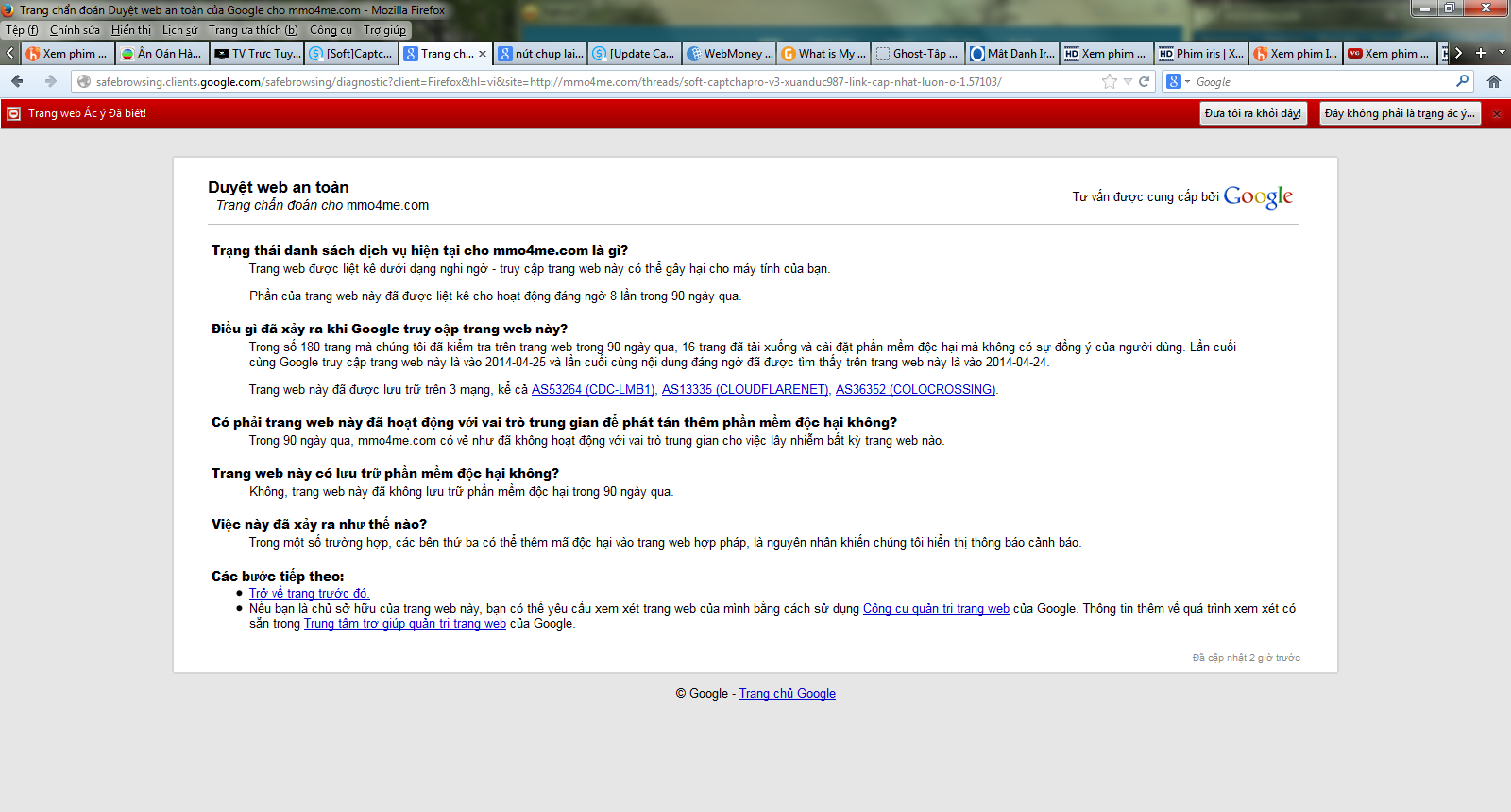Viewport: 1511px width, 812px height.
Task: Open the Trang ưa thích (b) menu
Action: coord(253,30)
